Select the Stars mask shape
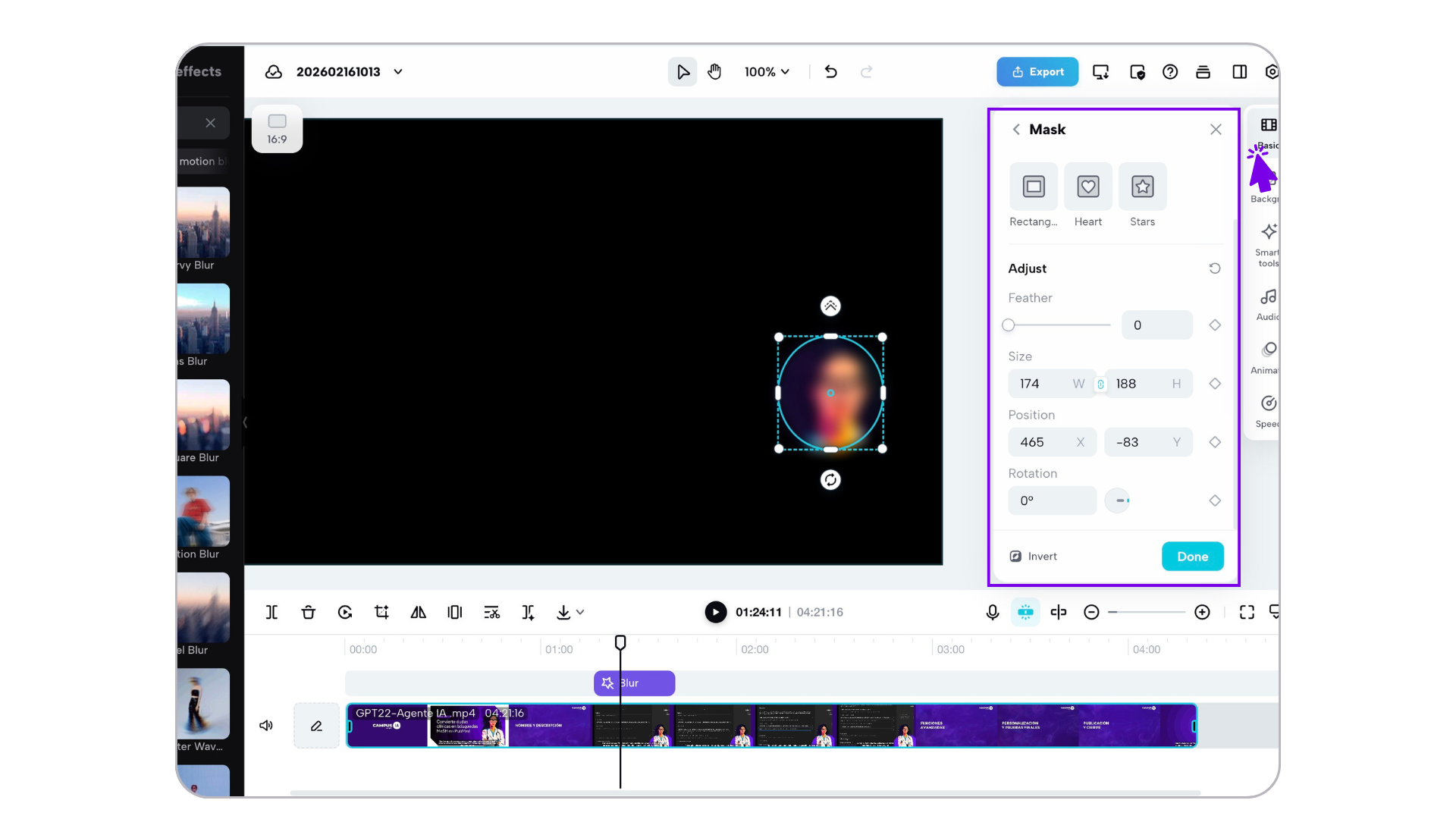 pyautogui.click(x=1142, y=187)
